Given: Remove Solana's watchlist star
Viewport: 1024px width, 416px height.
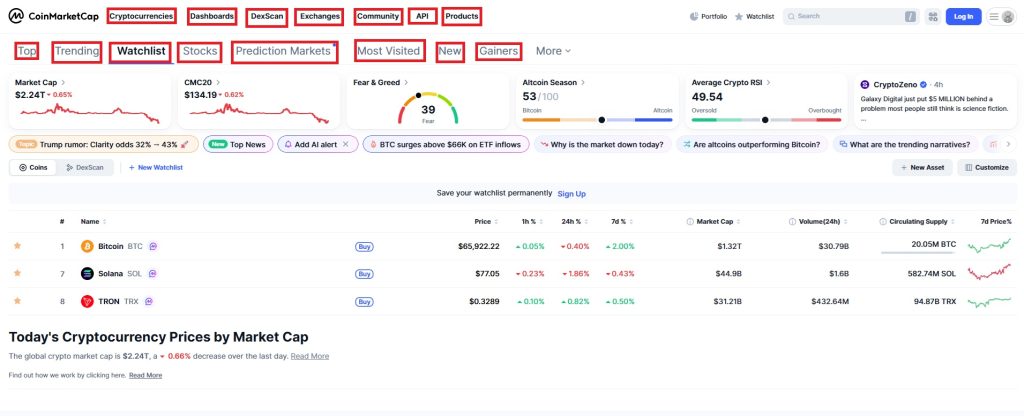Looking at the screenshot, I should tap(18, 273).
